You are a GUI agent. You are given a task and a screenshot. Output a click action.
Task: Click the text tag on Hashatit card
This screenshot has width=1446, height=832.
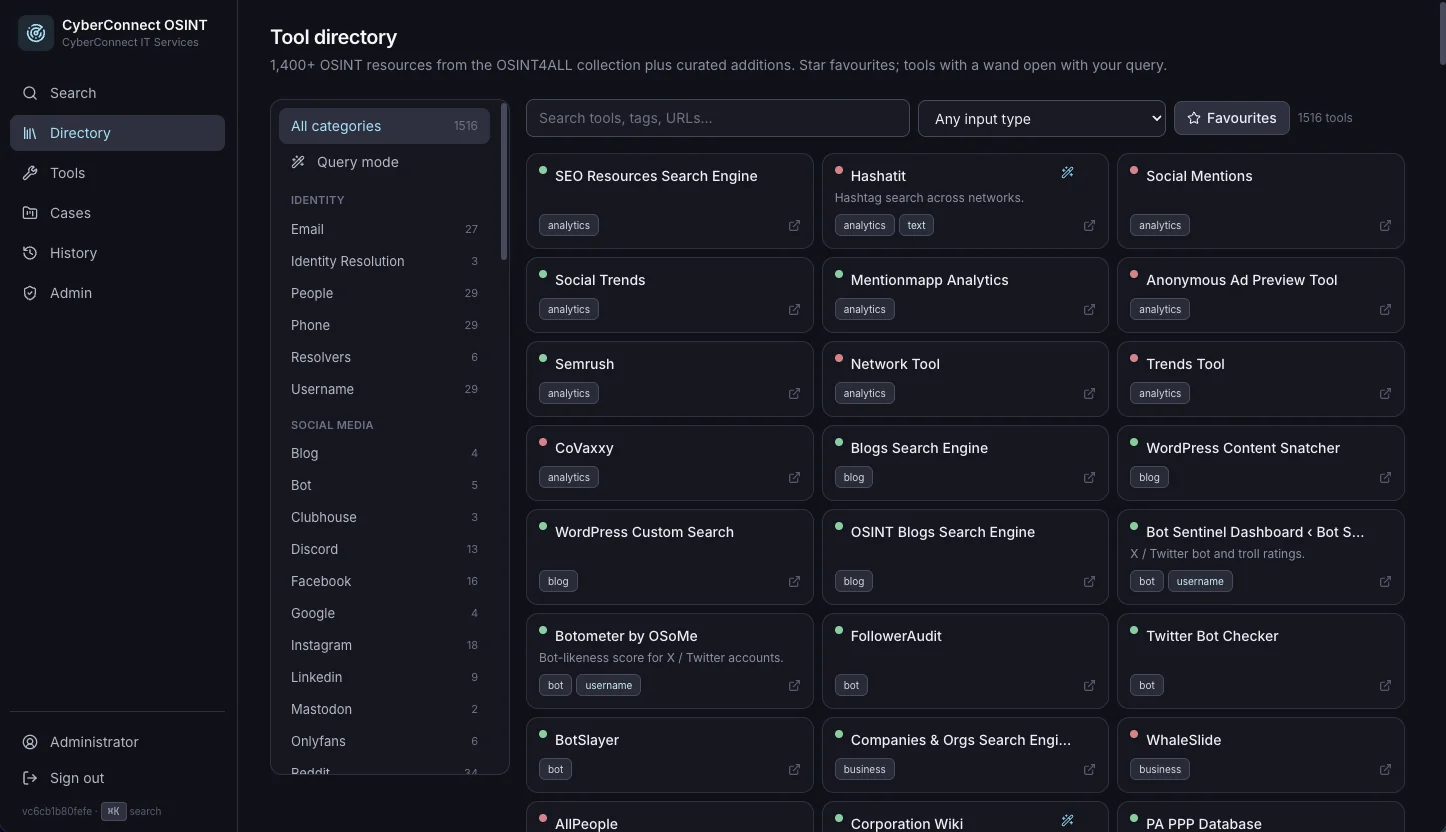[x=916, y=226]
